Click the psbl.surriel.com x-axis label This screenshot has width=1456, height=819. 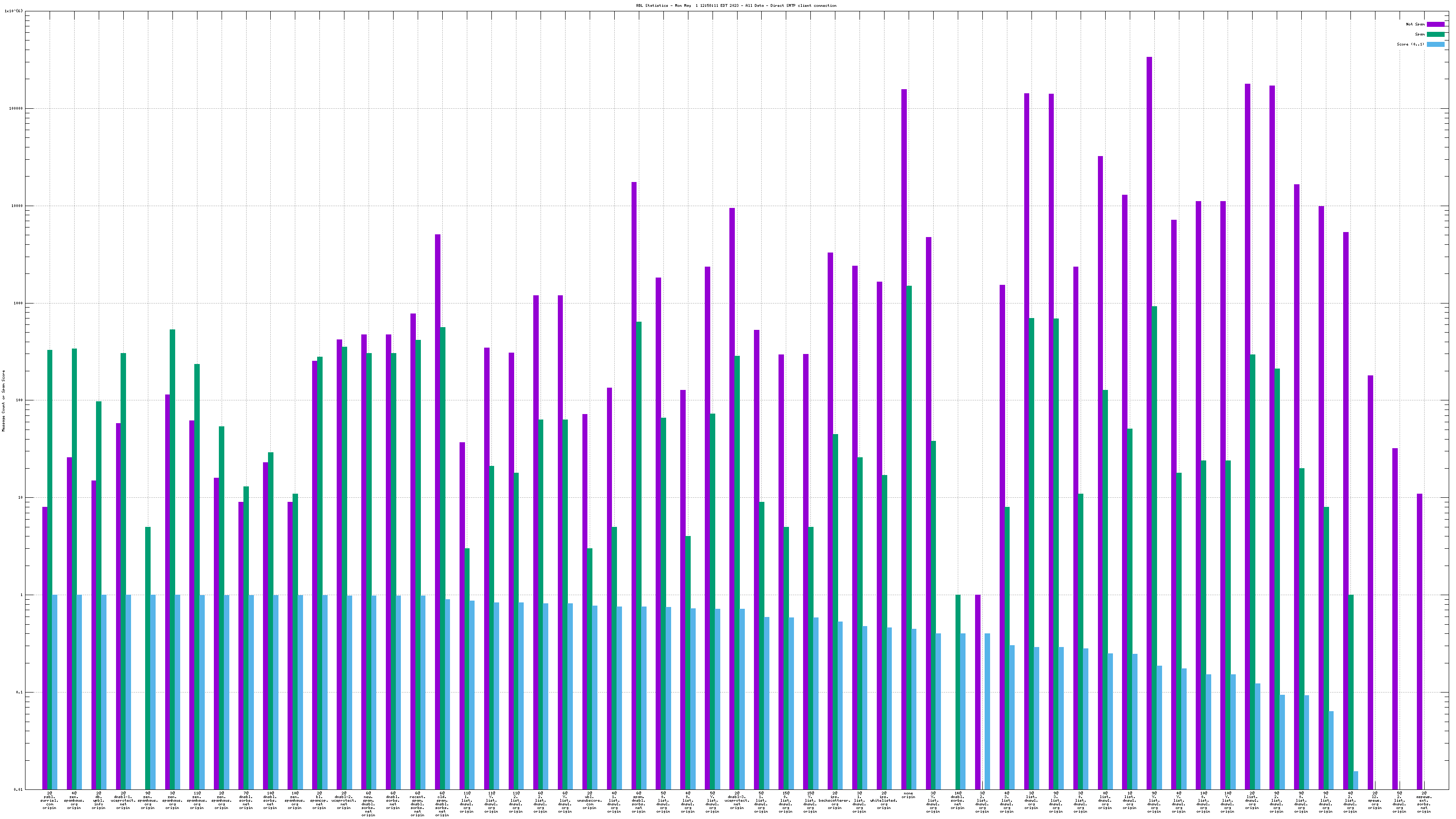[x=49, y=800]
